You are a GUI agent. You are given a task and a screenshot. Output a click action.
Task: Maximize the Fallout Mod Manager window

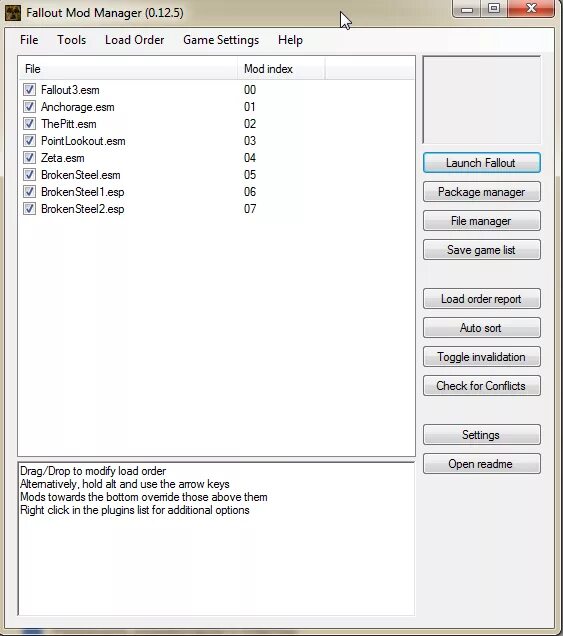pyautogui.click(x=494, y=9)
